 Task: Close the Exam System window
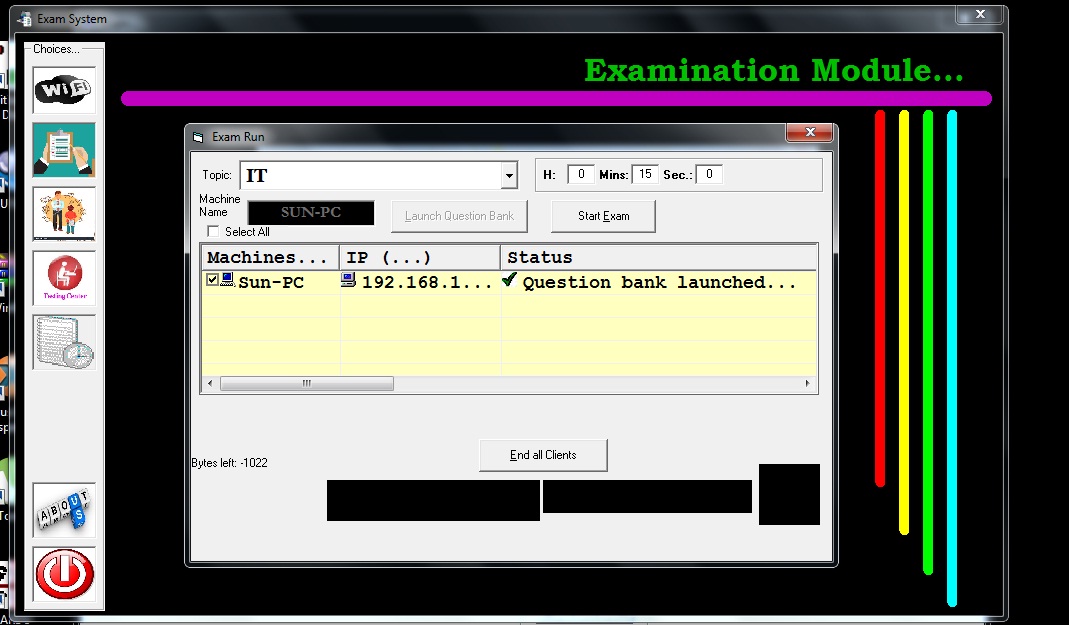[x=980, y=14]
